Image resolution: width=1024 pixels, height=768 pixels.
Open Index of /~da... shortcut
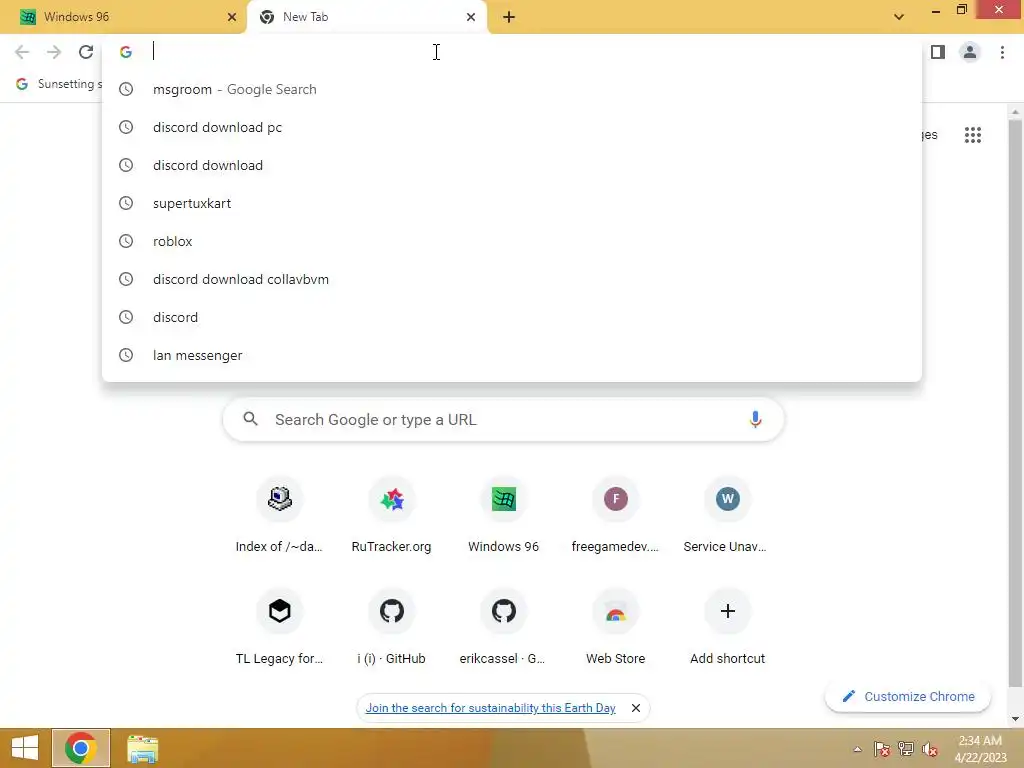280,517
